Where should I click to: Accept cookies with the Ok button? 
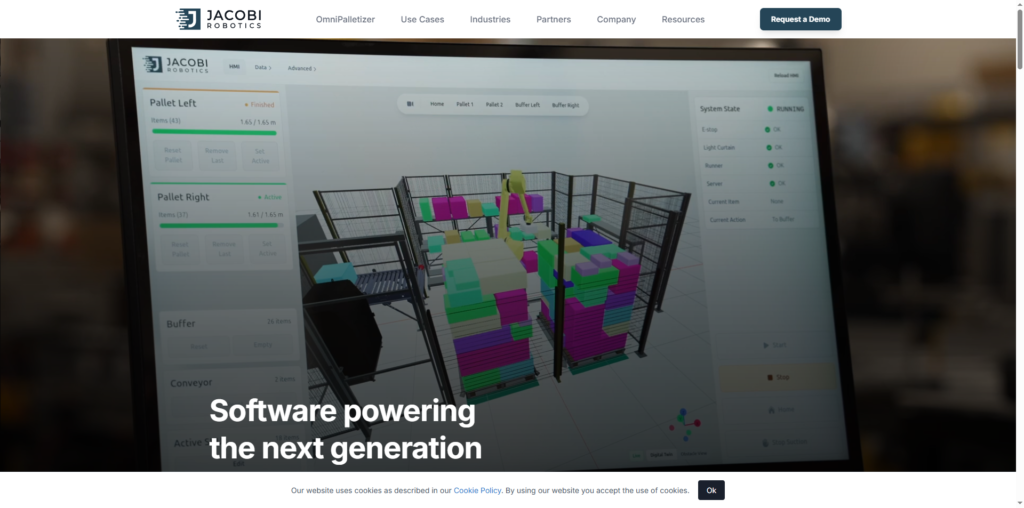click(x=711, y=490)
